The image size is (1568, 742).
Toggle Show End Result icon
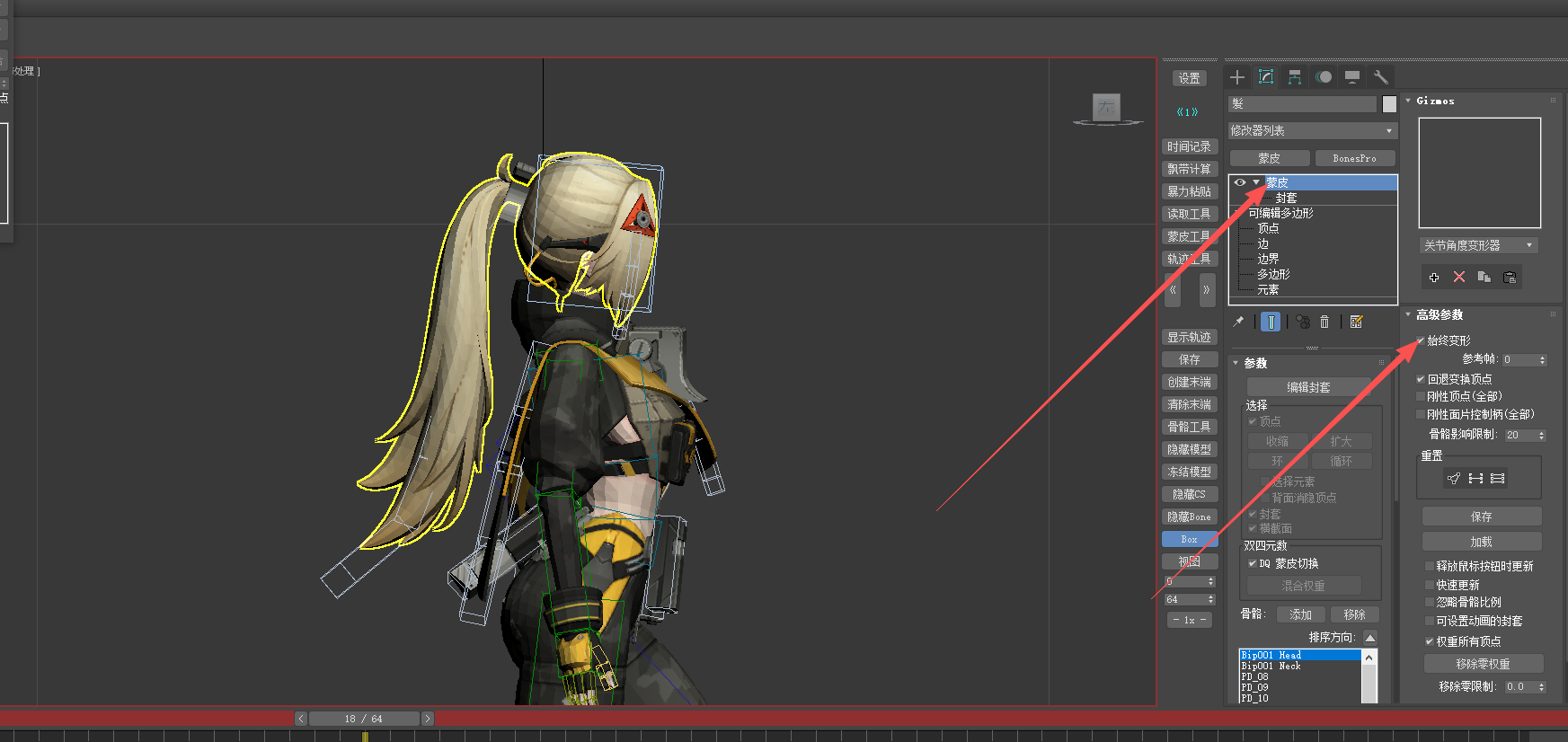click(1271, 322)
